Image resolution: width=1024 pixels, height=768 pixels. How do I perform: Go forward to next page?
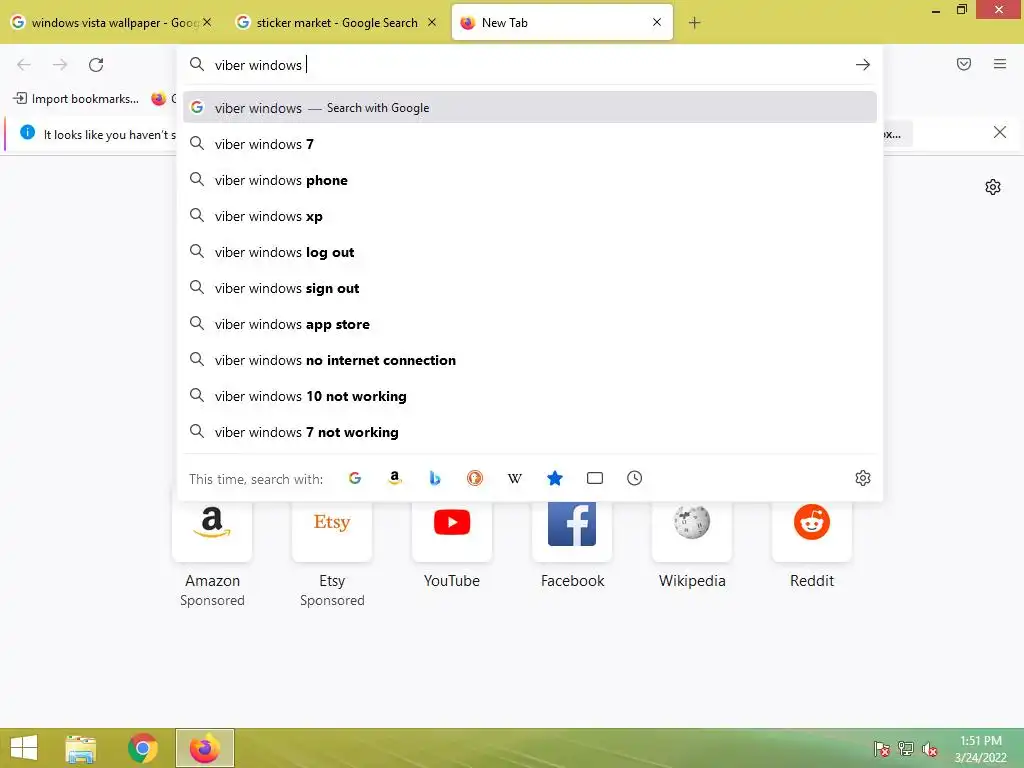pyautogui.click(x=60, y=65)
